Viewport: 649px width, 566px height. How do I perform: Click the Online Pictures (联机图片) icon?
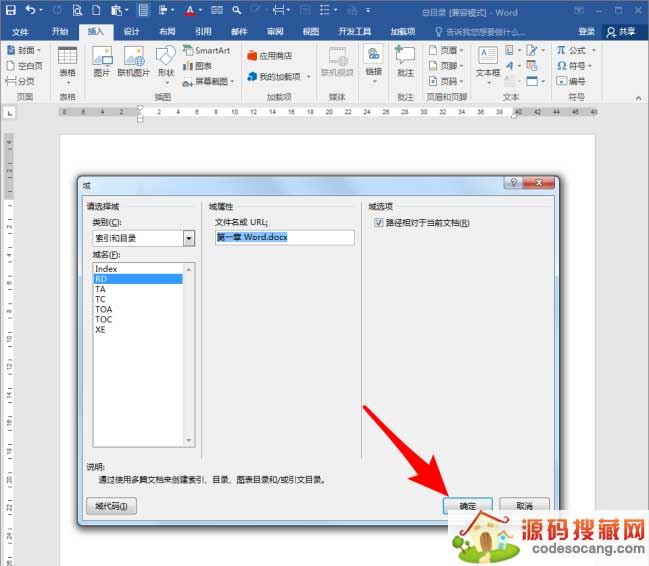pyautogui.click(x=133, y=62)
